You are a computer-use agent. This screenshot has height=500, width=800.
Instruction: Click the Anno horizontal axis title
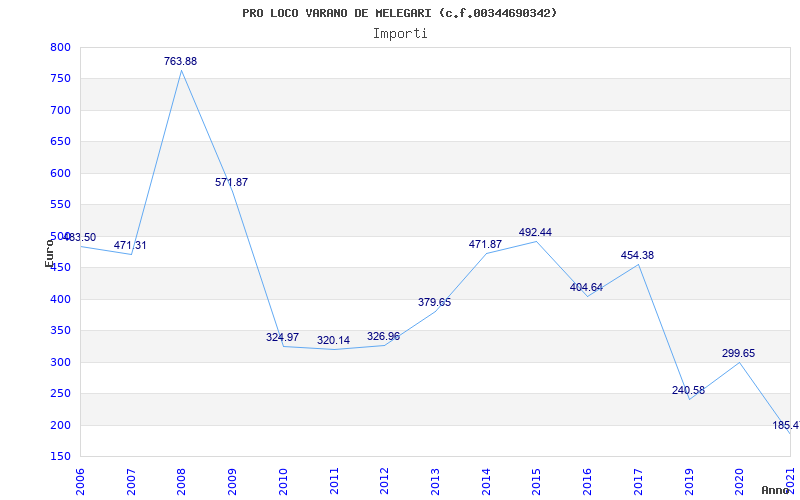(775, 490)
